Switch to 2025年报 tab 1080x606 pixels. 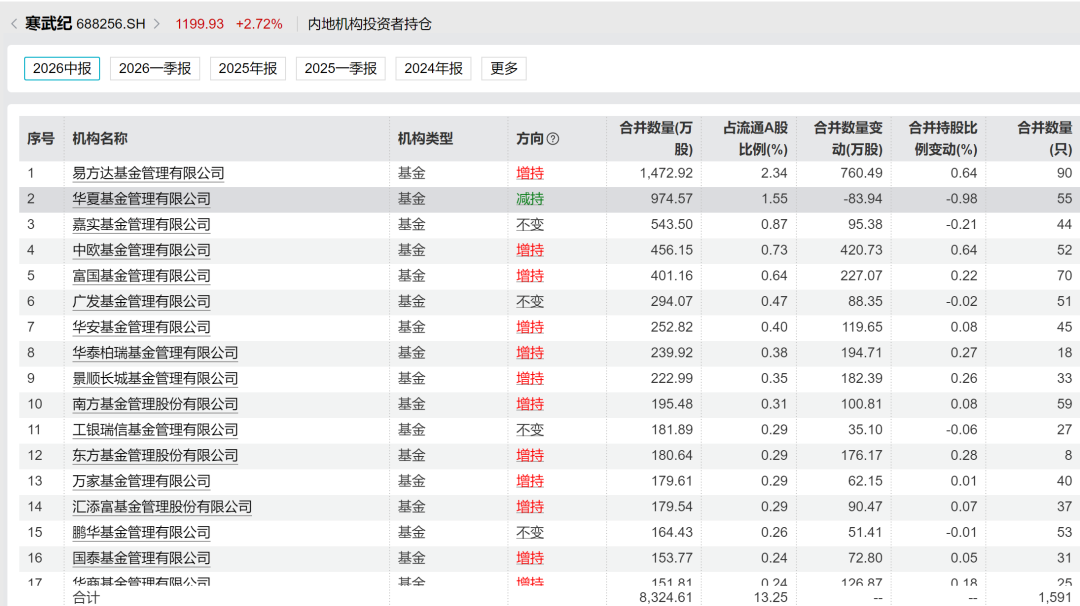click(248, 68)
